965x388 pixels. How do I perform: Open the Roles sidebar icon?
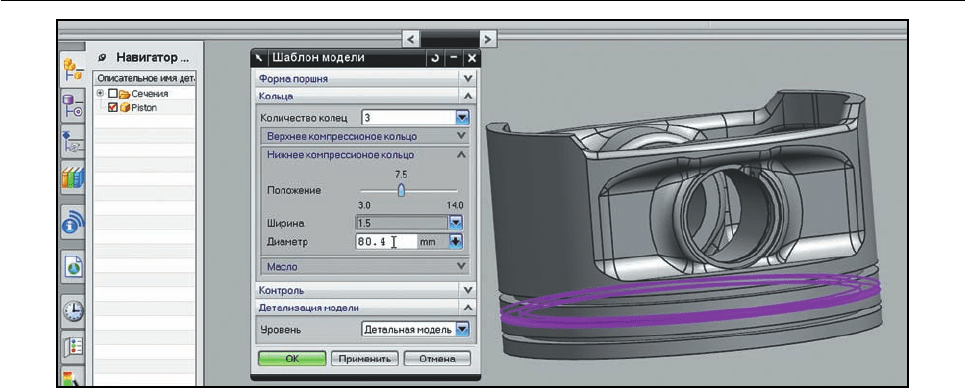[74, 347]
